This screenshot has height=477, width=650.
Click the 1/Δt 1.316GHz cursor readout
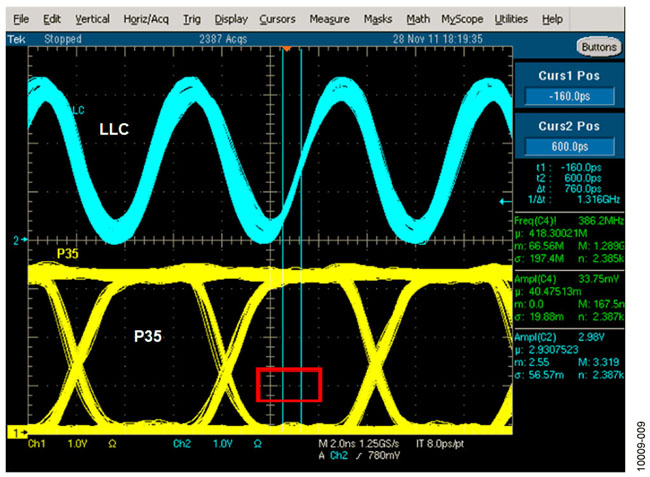[574, 199]
